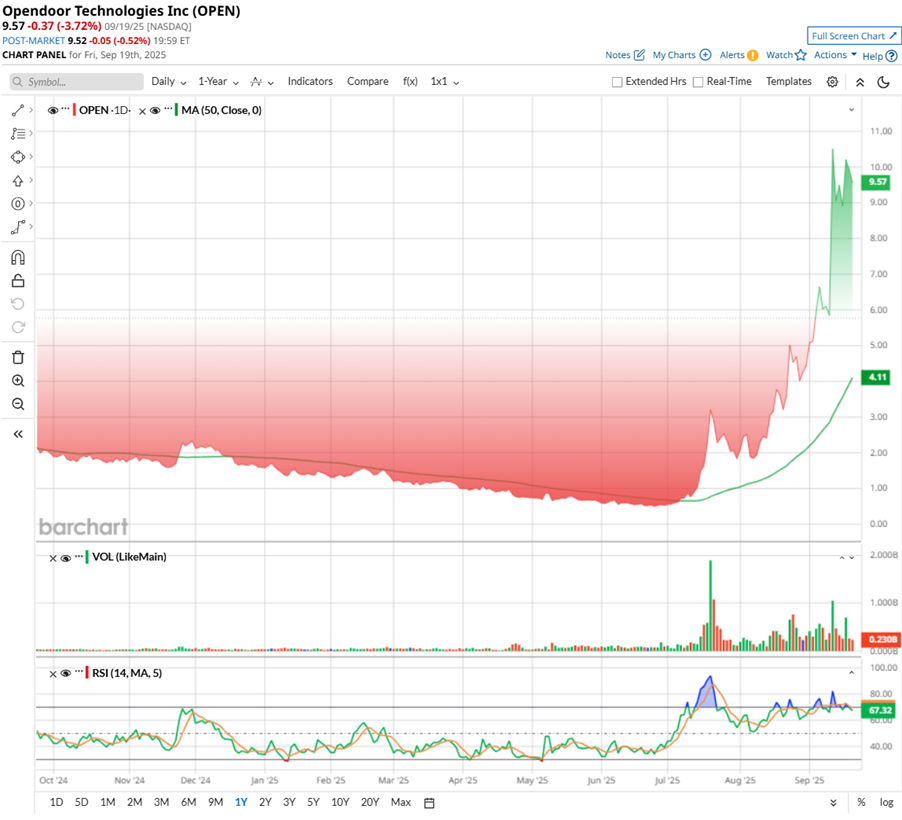Screen dimensions: 902x820
Task: Open the Indicators menu
Action: click(310, 82)
